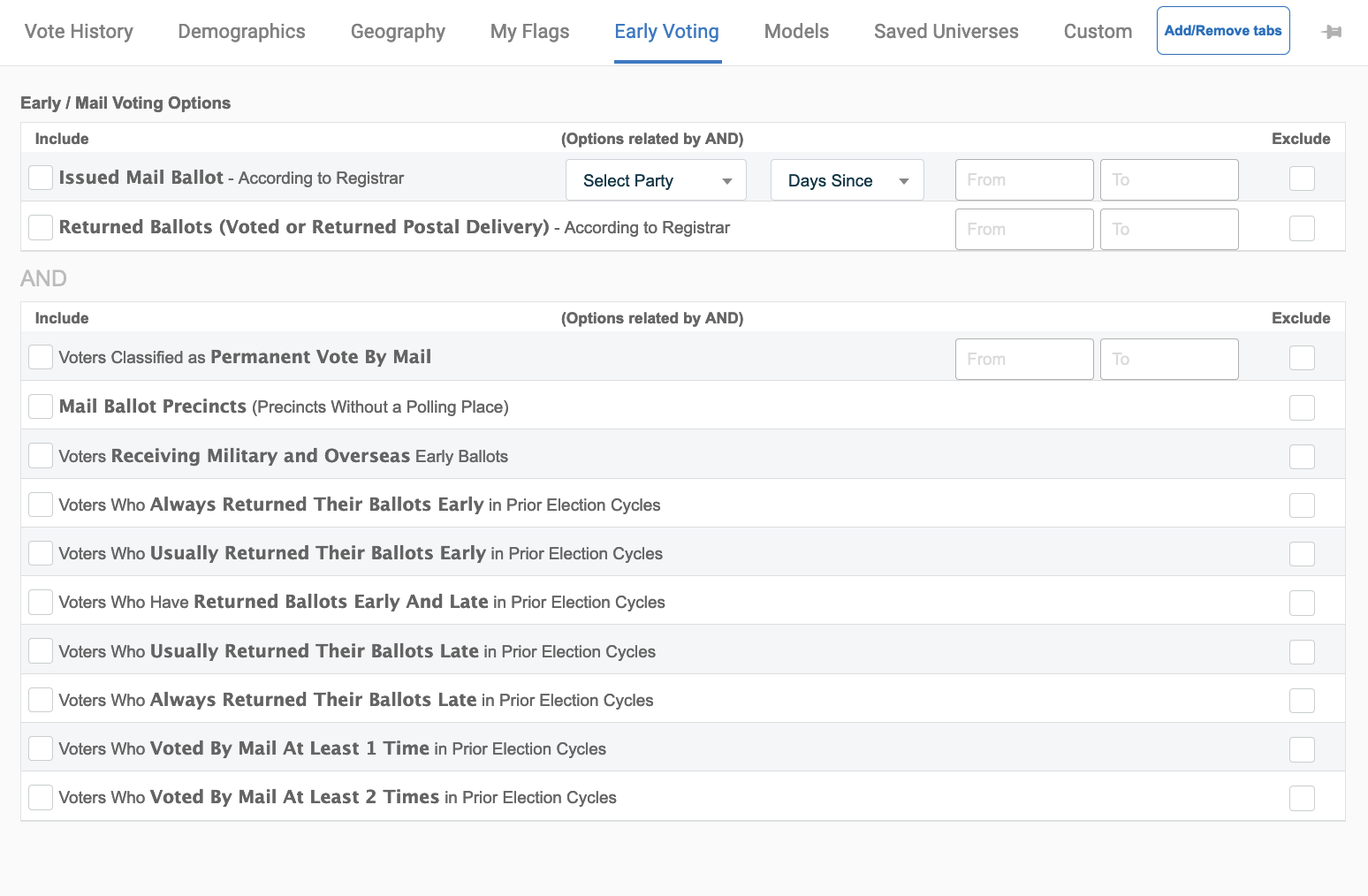The width and height of the screenshot is (1368, 896).
Task: Exclude Permanent Vote By Mail voters
Action: click(x=1302, y=358)
